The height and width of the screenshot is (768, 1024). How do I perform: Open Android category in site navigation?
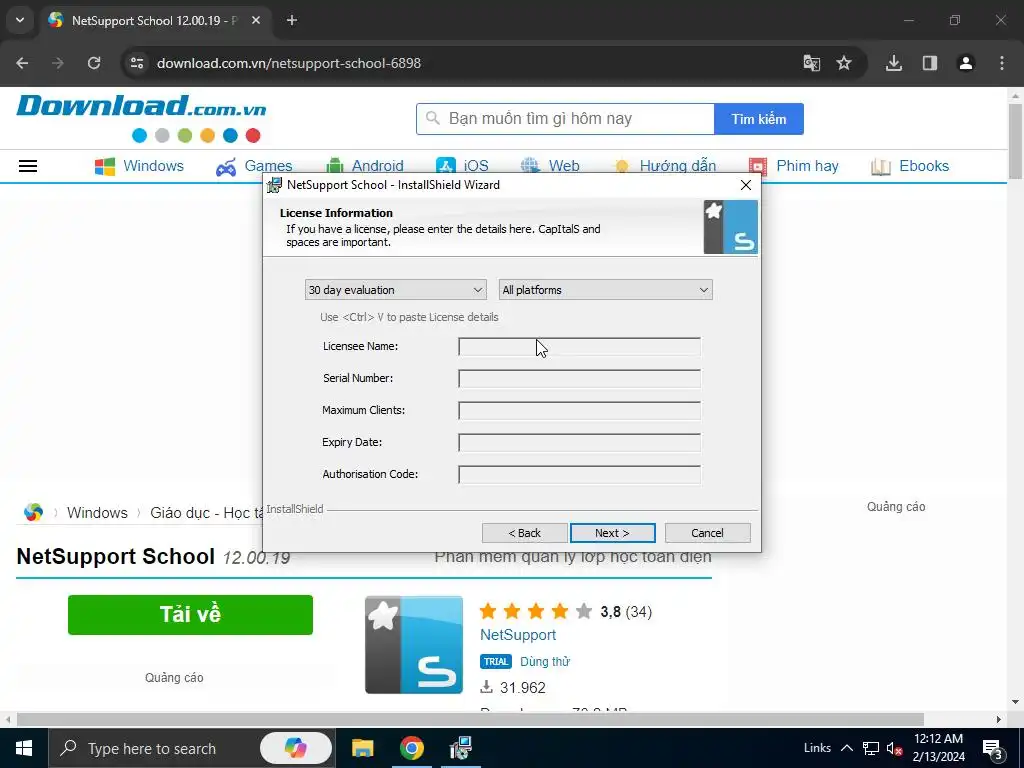tap(364, 166)
